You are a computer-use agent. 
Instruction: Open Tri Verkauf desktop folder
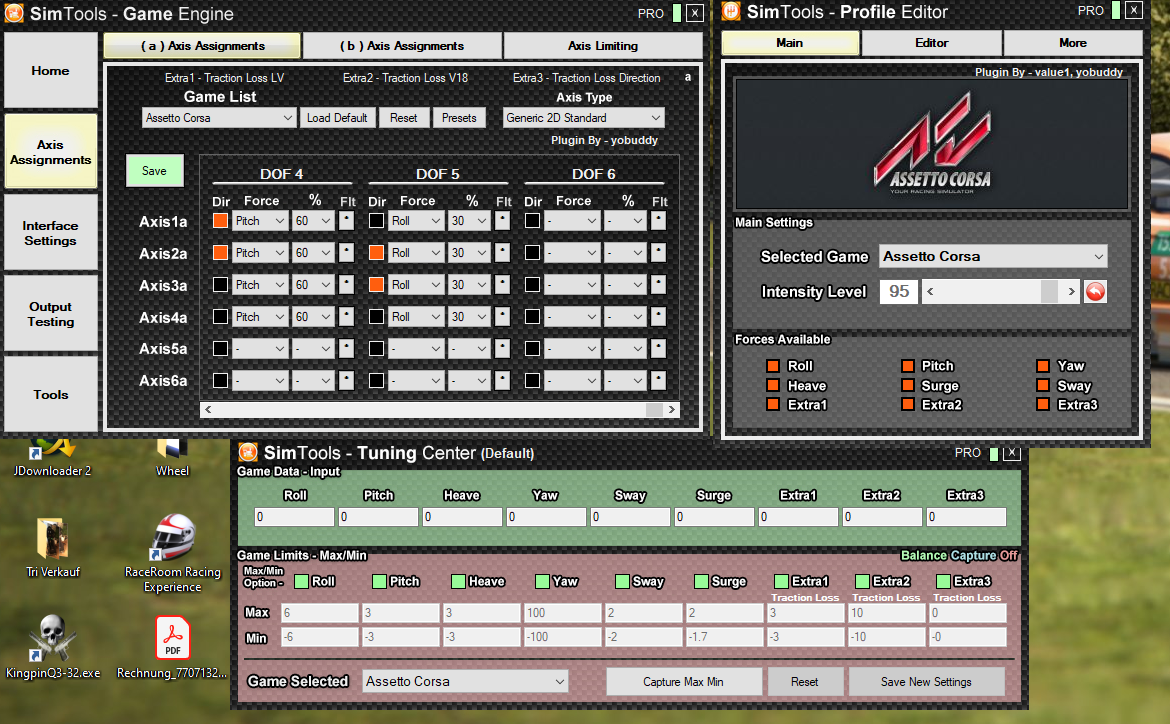(x=52, y=547)
